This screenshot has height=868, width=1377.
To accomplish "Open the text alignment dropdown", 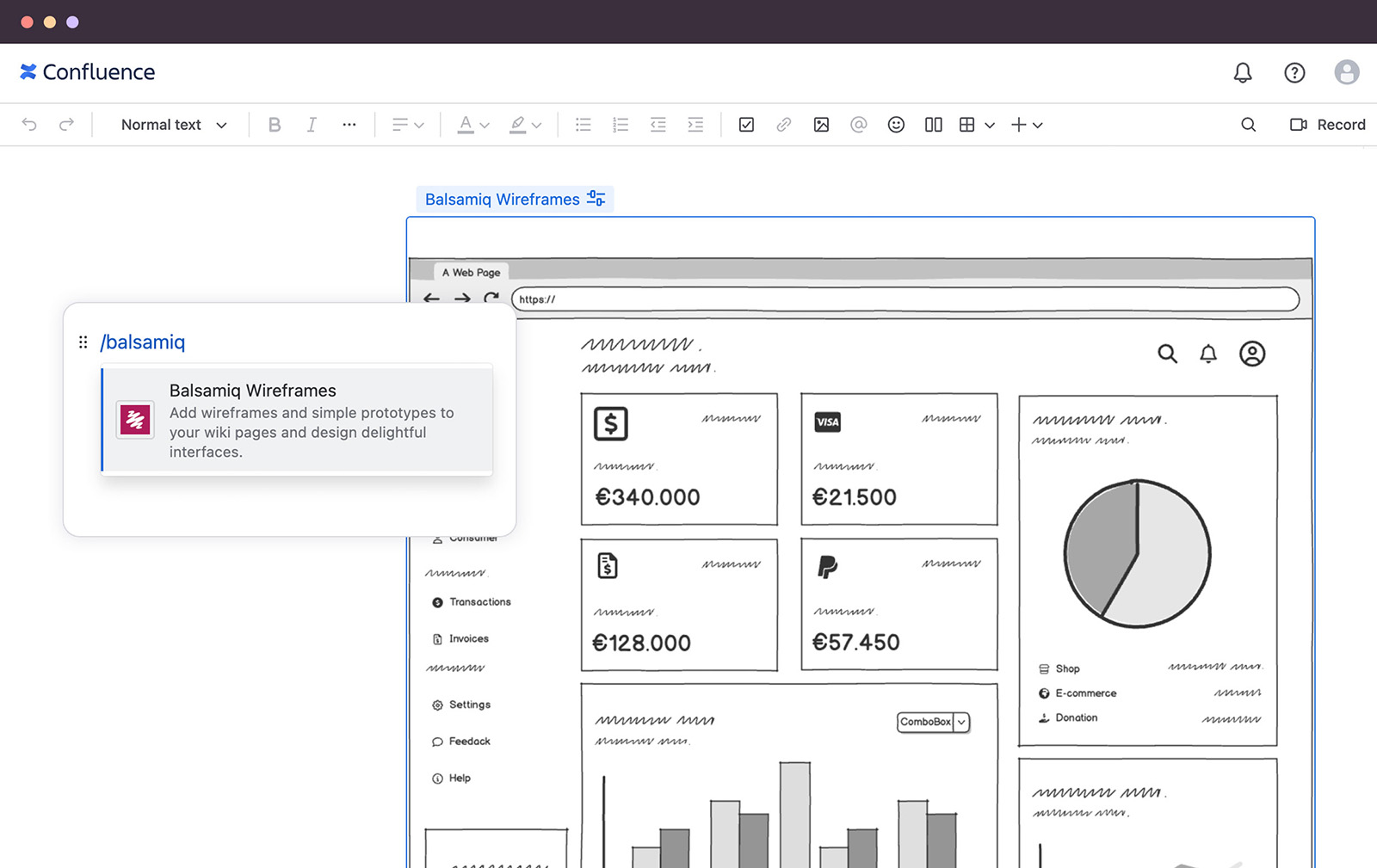I will 408,125.
